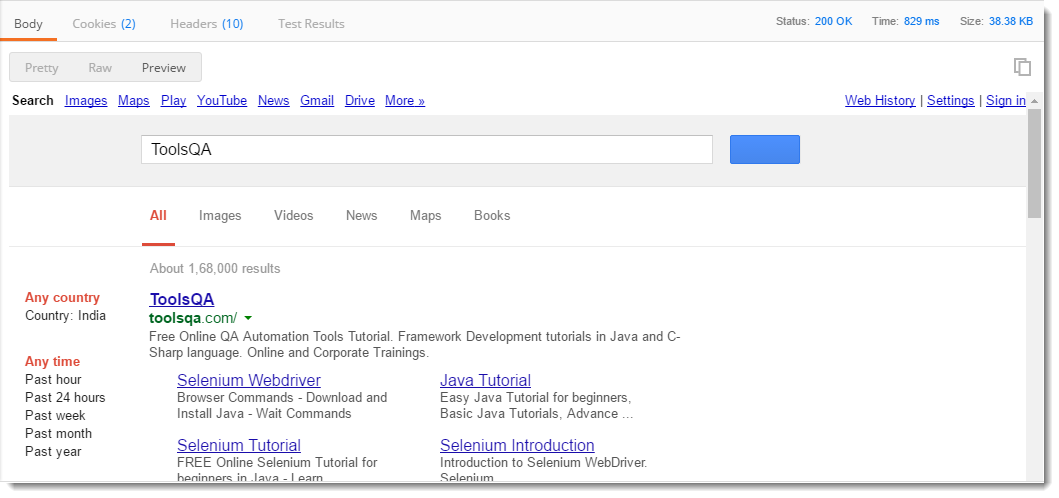Open the green dropdown arrow beside toolsqa.com
Viewport: 1059px width, 498px height.
pos(248,318)
